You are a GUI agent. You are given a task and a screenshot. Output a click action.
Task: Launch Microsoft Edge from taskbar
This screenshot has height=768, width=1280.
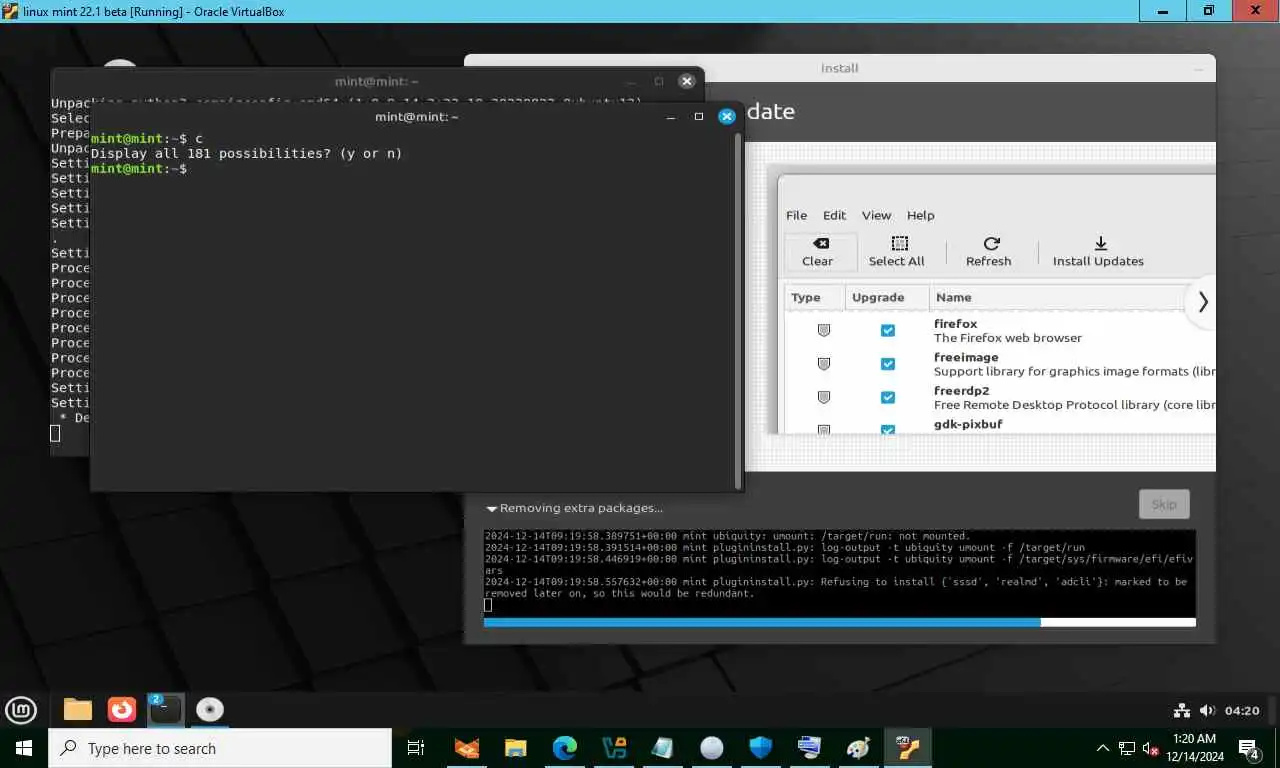[565, 748]
